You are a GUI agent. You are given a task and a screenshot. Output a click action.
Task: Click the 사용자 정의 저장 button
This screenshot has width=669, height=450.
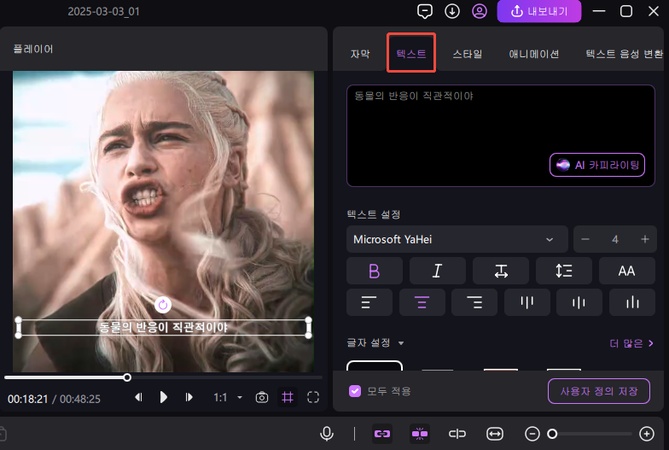(x=599, y=391)
